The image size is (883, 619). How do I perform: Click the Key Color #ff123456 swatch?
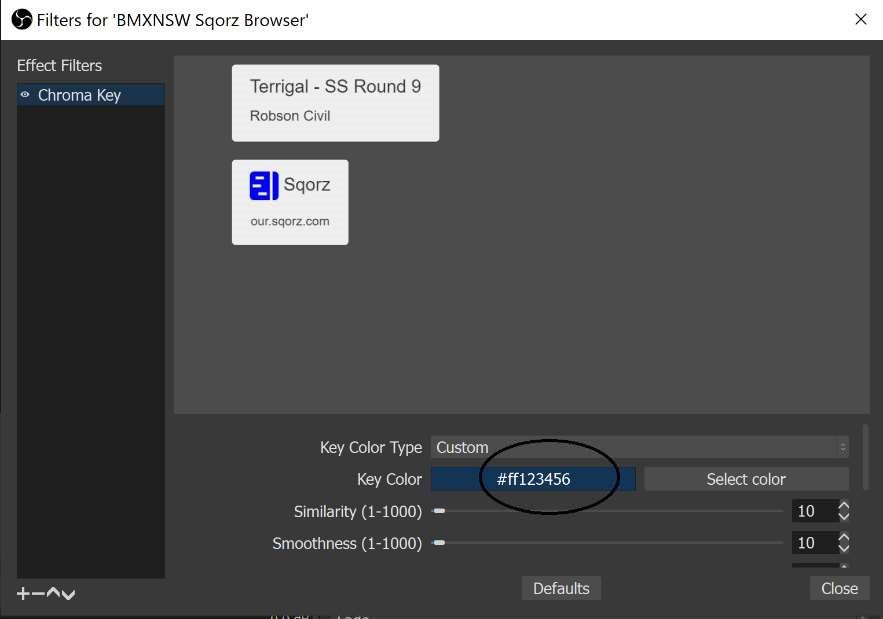pyautogui.click(x=533, y=479)
